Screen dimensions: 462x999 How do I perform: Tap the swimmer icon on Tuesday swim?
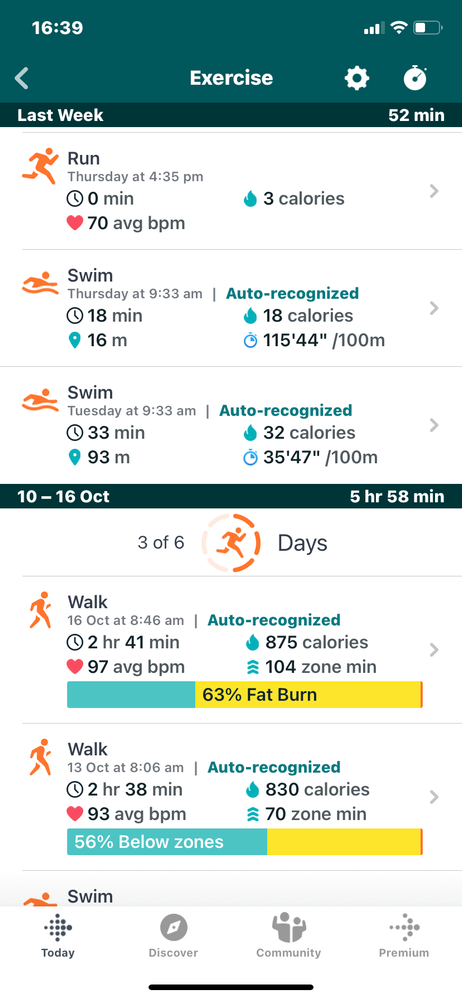point(40,400)
